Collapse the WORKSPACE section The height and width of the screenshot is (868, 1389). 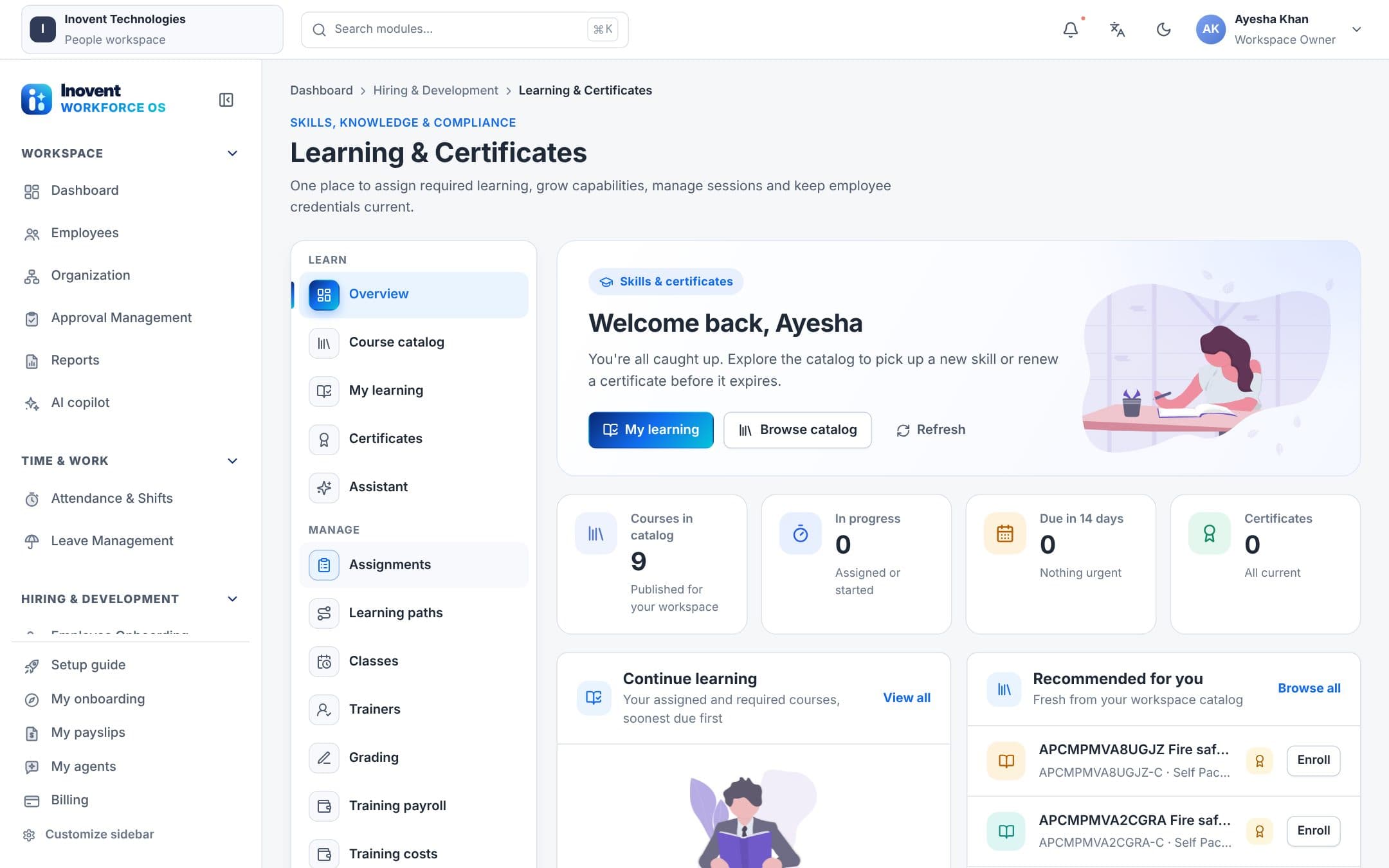click(x=232, y=153)
